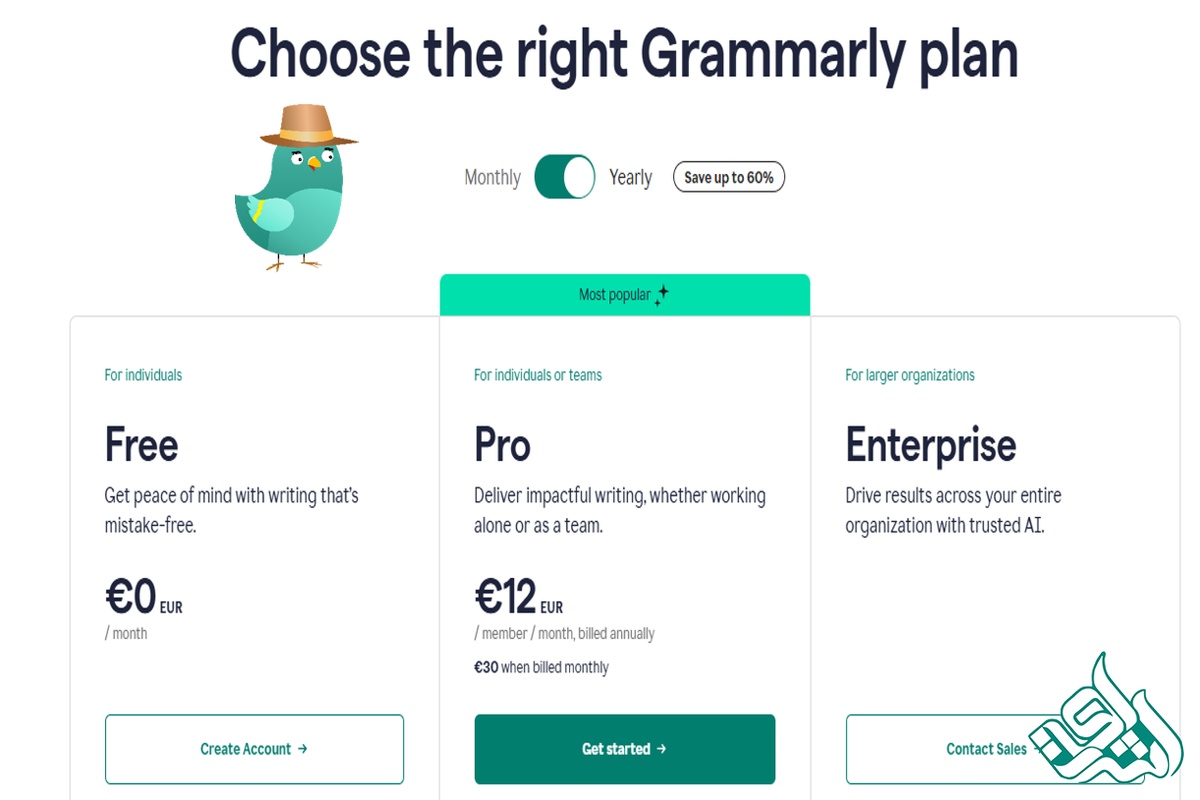The width and height of the screenshot is (1200, 800).
Task: Select the Pro plan heading
Action: 502,445
